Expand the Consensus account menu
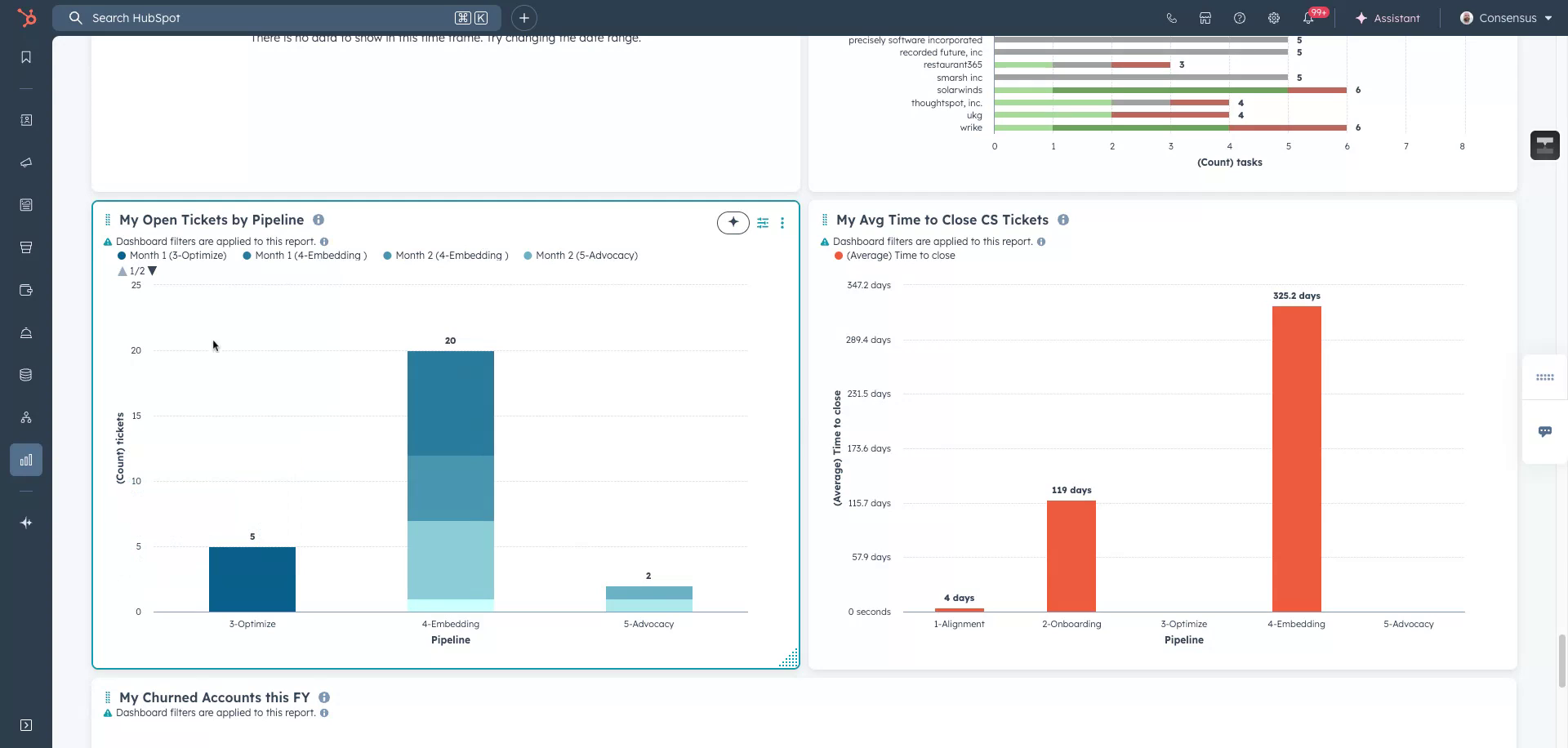 1506,18
